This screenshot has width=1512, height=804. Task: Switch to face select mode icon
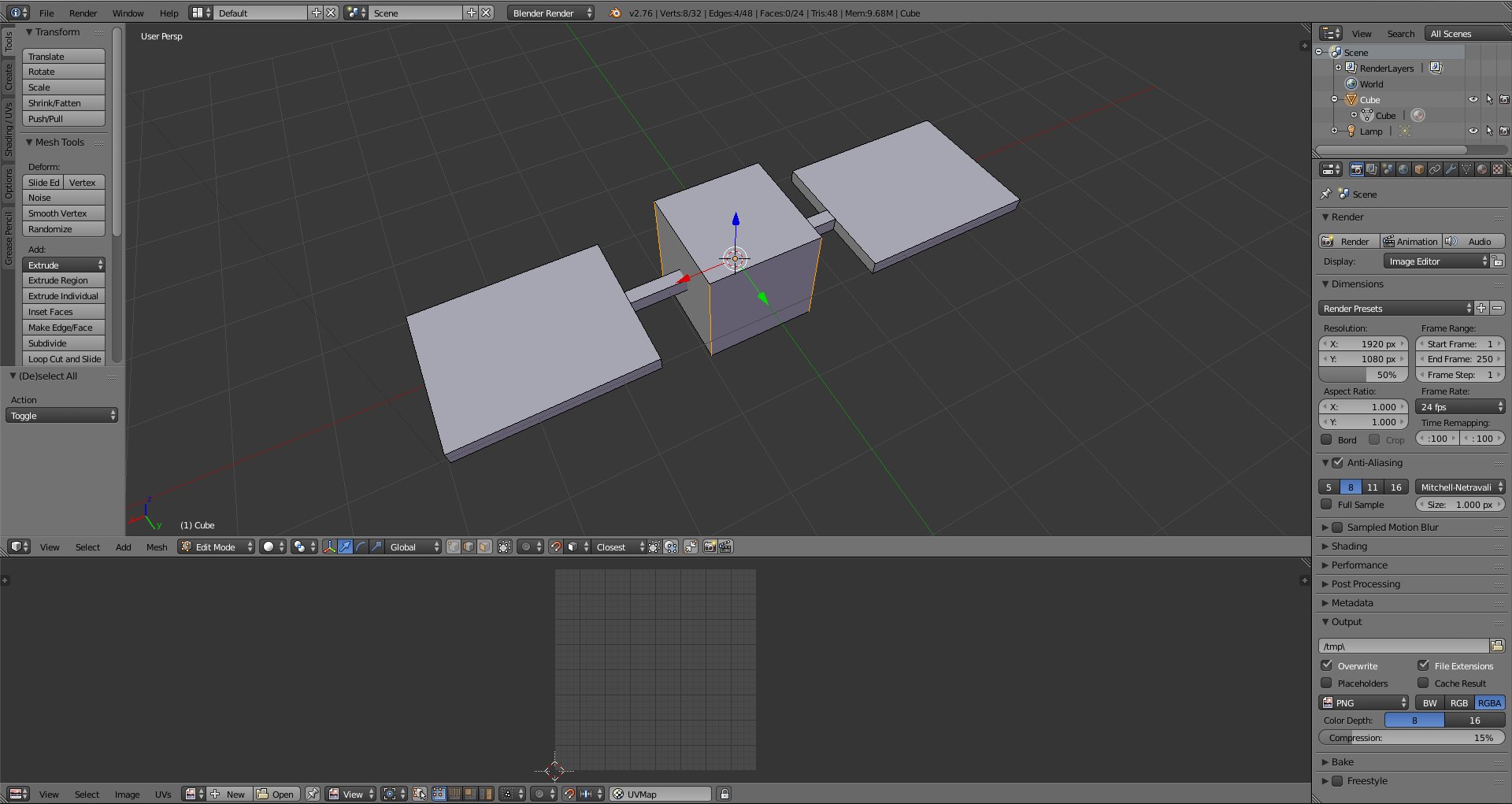(x=485, y=546)
